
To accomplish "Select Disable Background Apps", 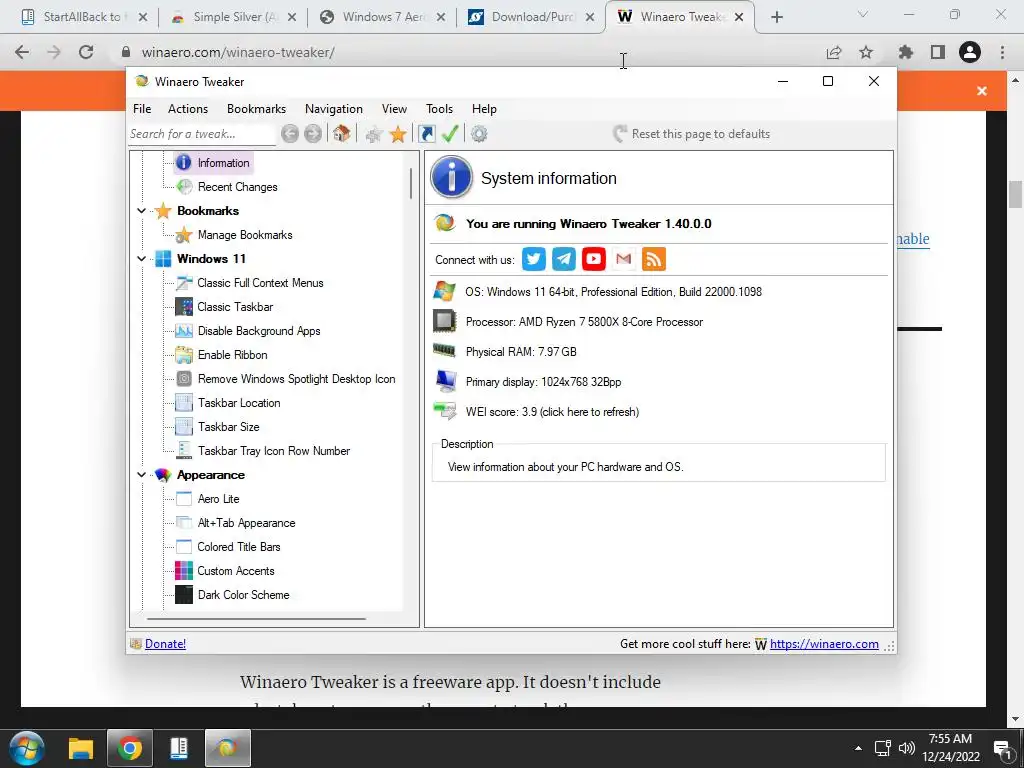I will click(x=259, y=331).
